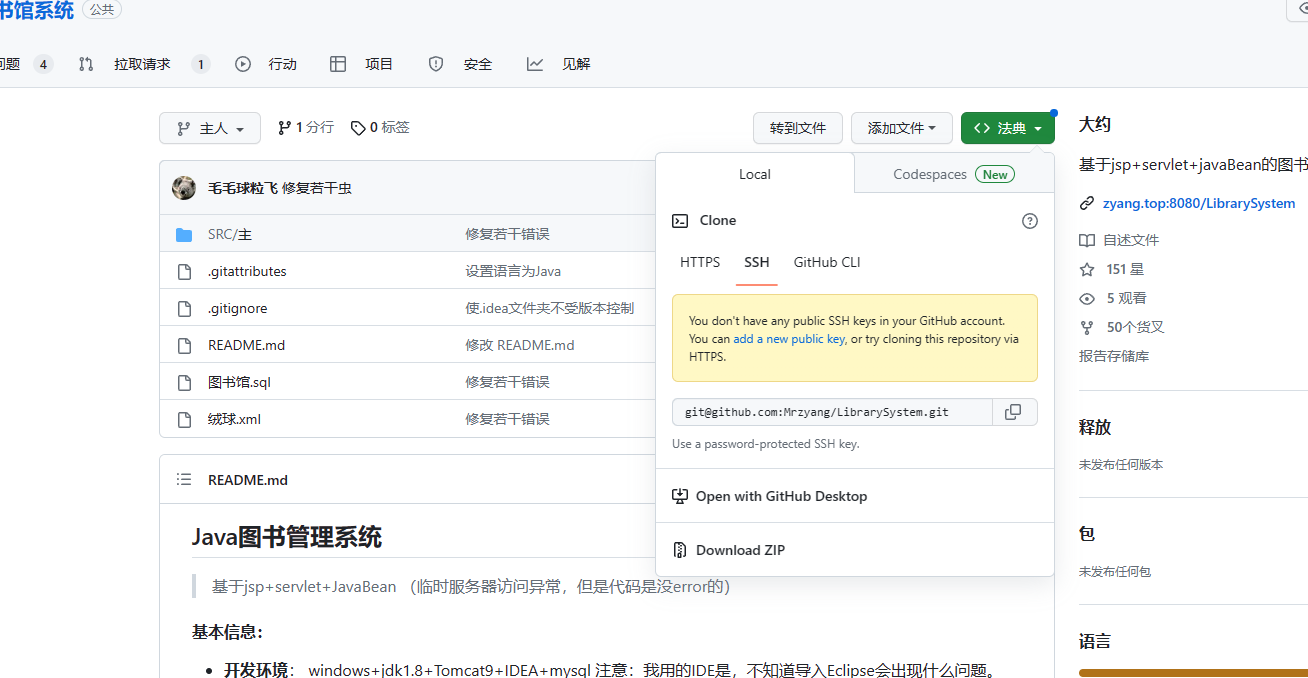
Task: Click the 转到文件 button
Action: (x=798, y=128)
